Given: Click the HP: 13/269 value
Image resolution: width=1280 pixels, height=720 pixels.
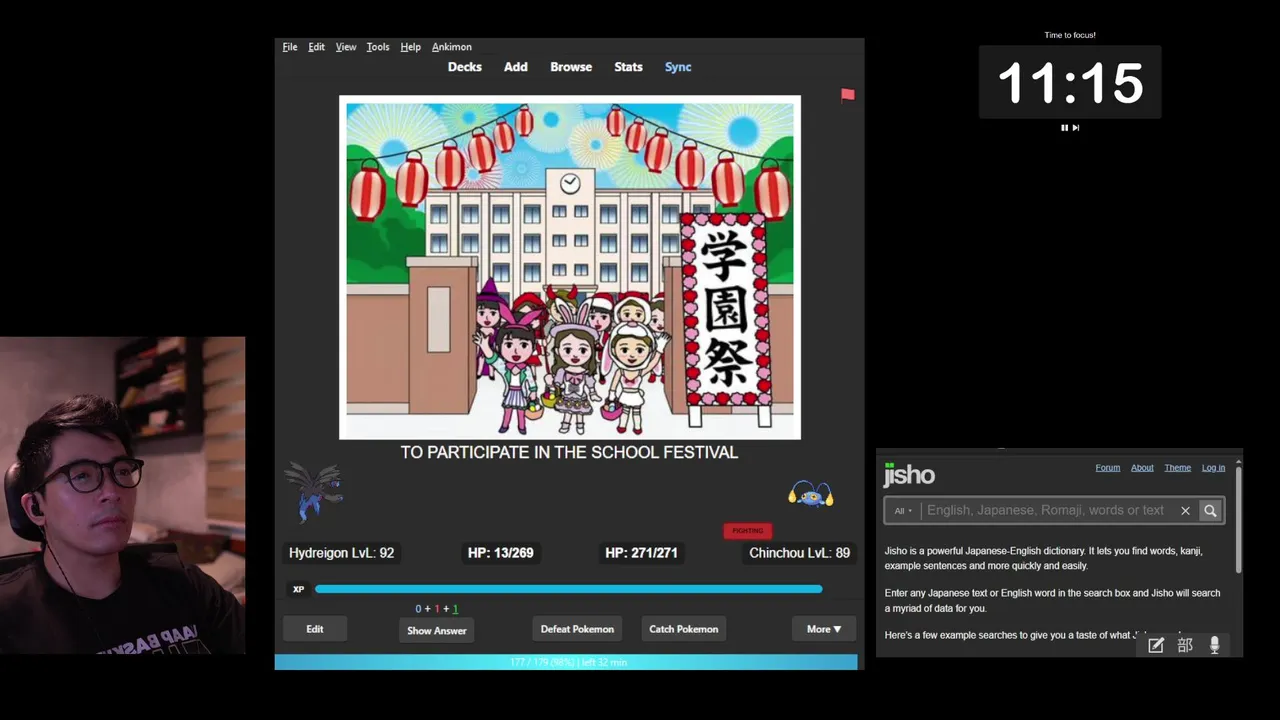Looking at the screenshot, I should click(500, 553).
